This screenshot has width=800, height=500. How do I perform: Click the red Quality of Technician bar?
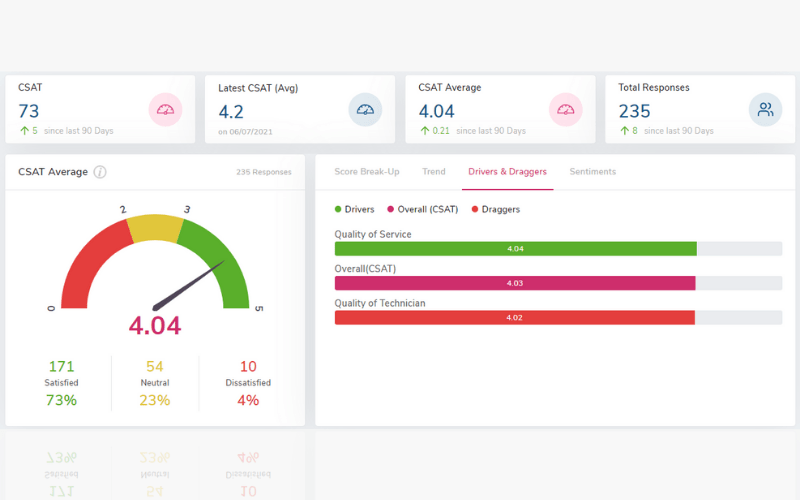point(515,317)
